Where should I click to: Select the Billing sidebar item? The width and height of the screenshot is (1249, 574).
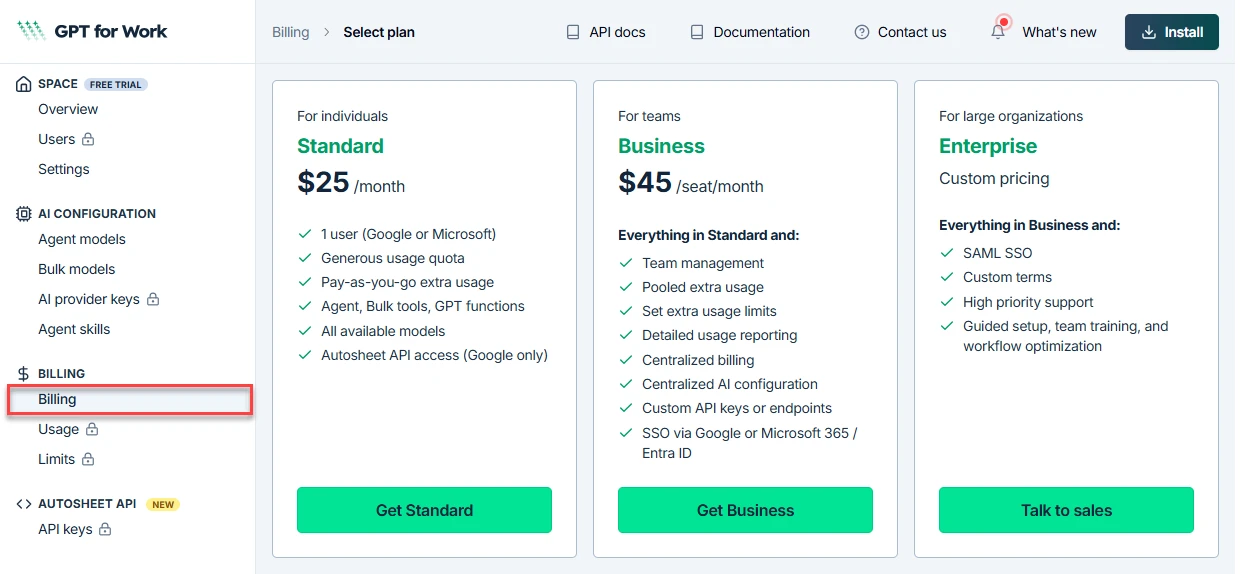(x=130, y=399)
